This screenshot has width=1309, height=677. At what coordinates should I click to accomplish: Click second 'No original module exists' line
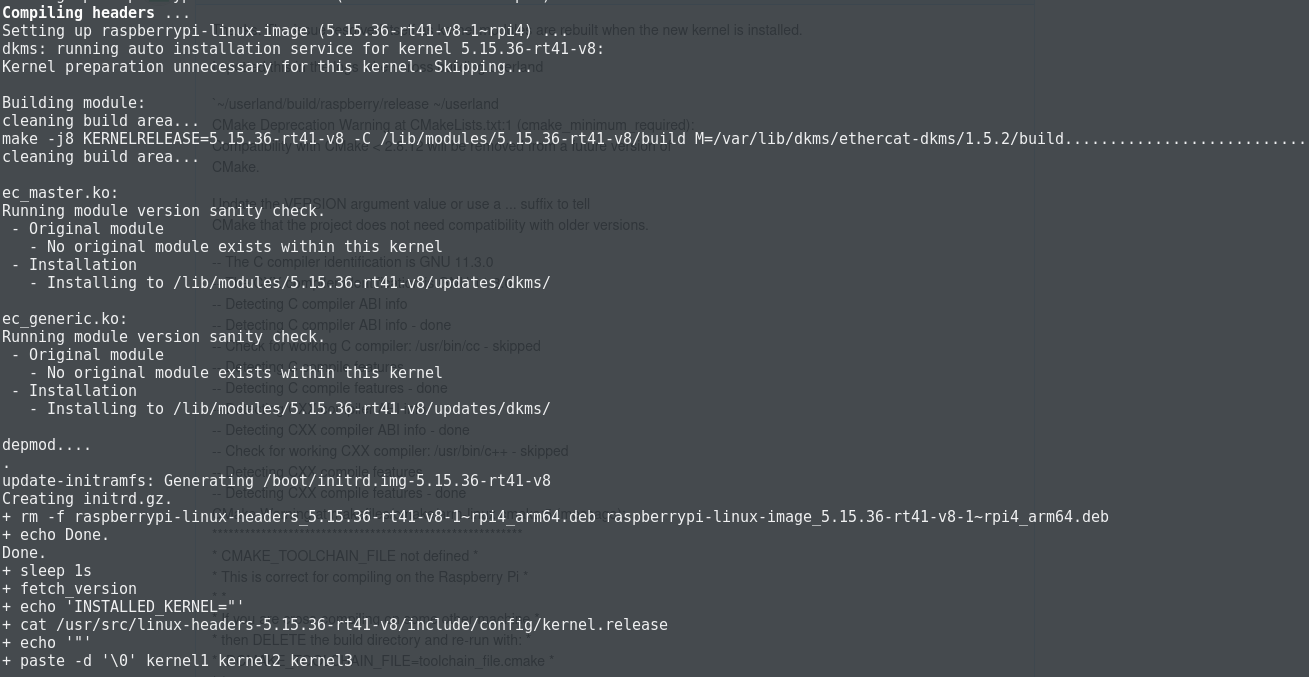click(x=236, y=373)
